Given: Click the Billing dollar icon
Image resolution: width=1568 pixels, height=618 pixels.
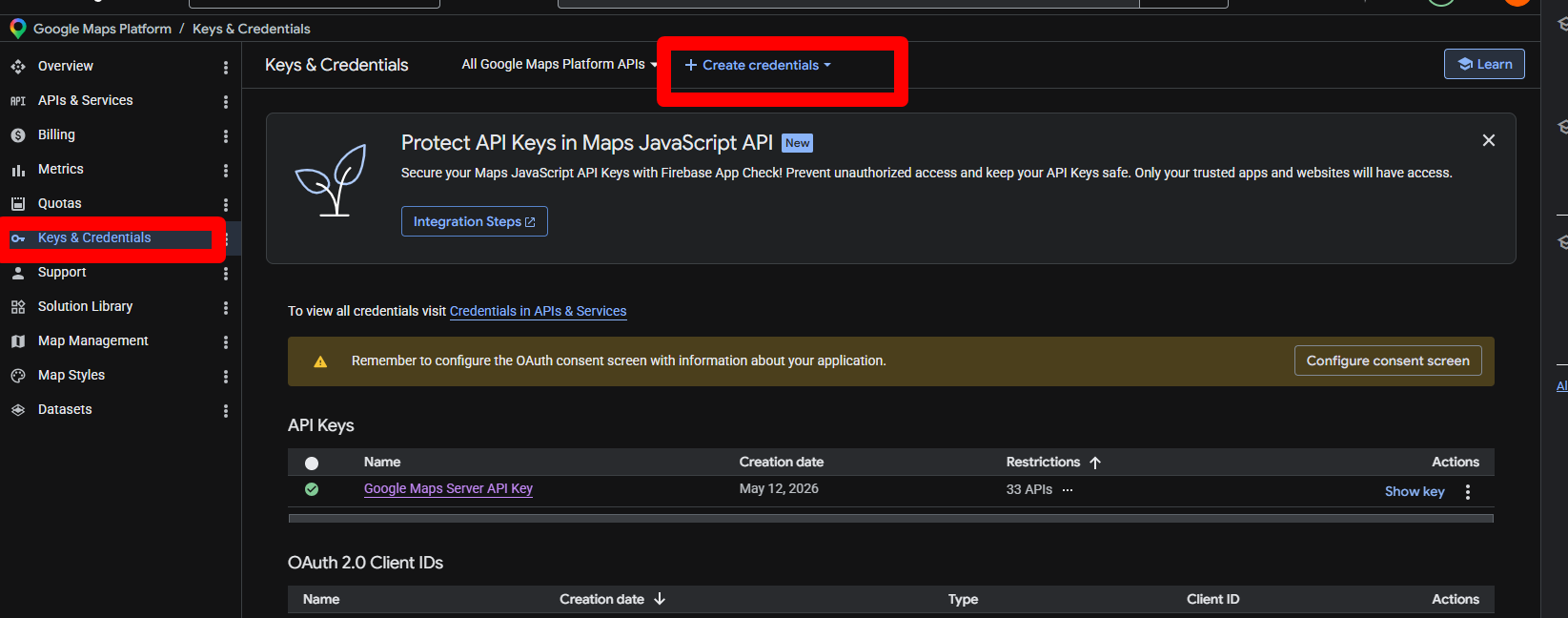Looking at the screenshot, I should (18, 135).
